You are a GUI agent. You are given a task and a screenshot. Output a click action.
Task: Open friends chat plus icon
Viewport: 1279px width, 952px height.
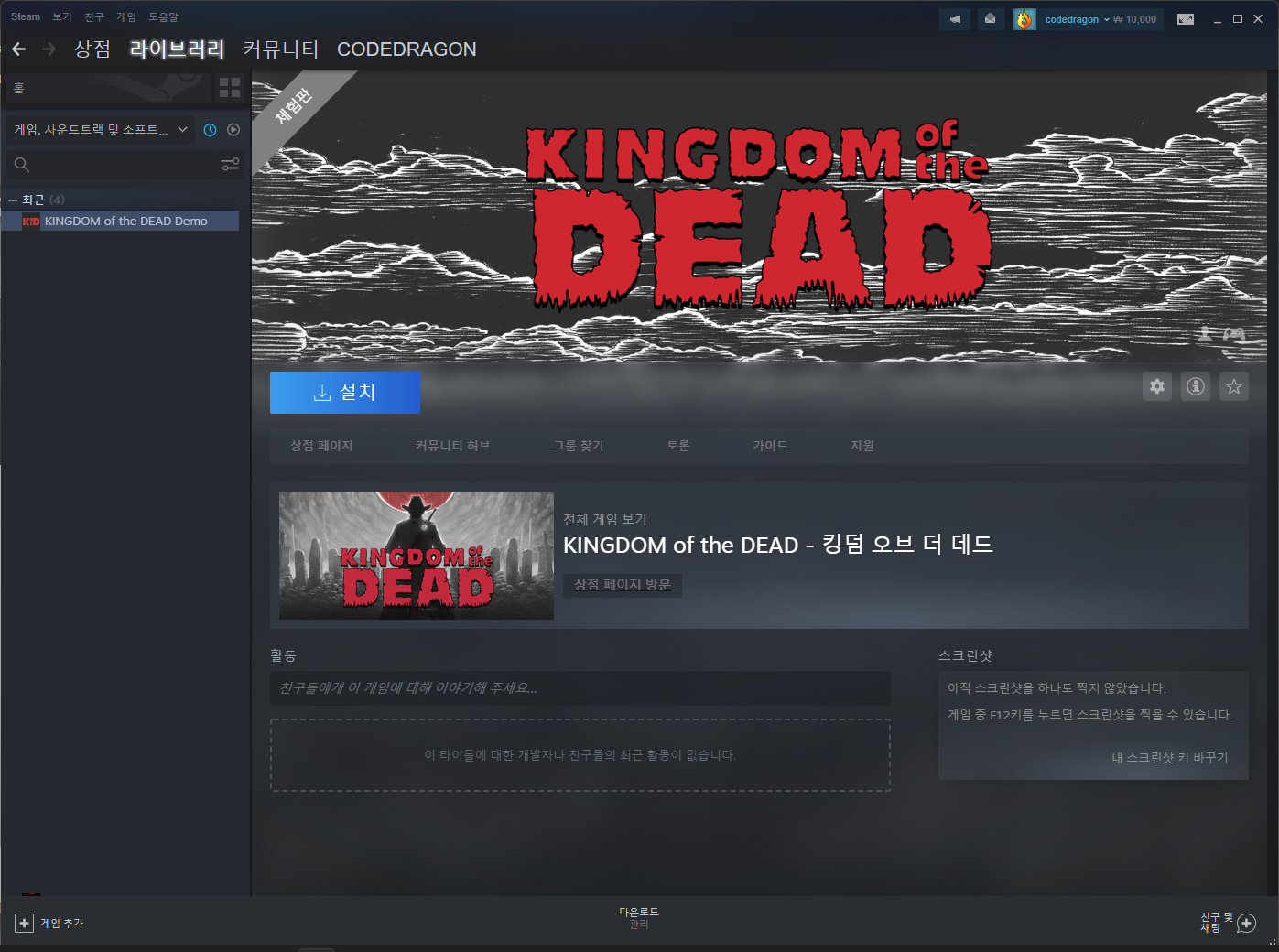[x=1246, y=923]
